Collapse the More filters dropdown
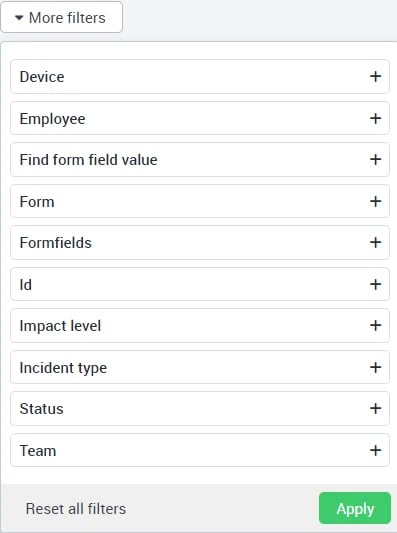This screenshot has height=533, width=397. coord(62,17)
